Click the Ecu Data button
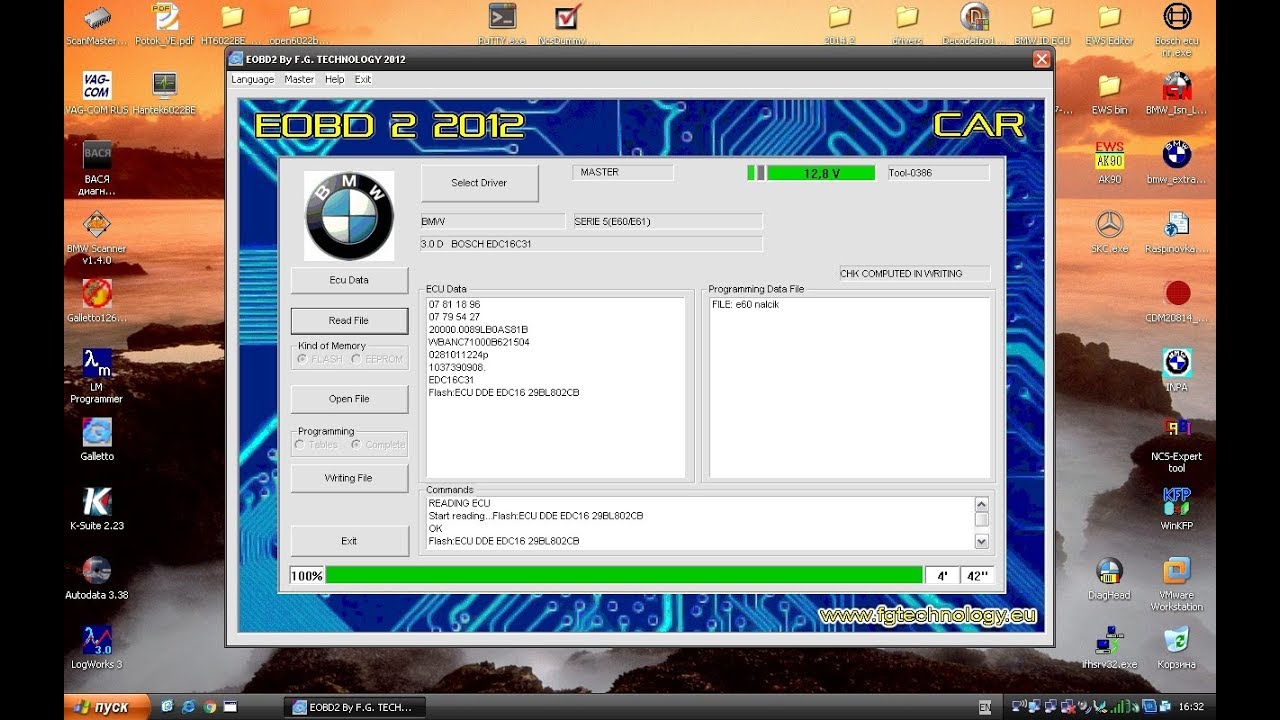This screenshot has height=720, width=1280. [349, 280]
